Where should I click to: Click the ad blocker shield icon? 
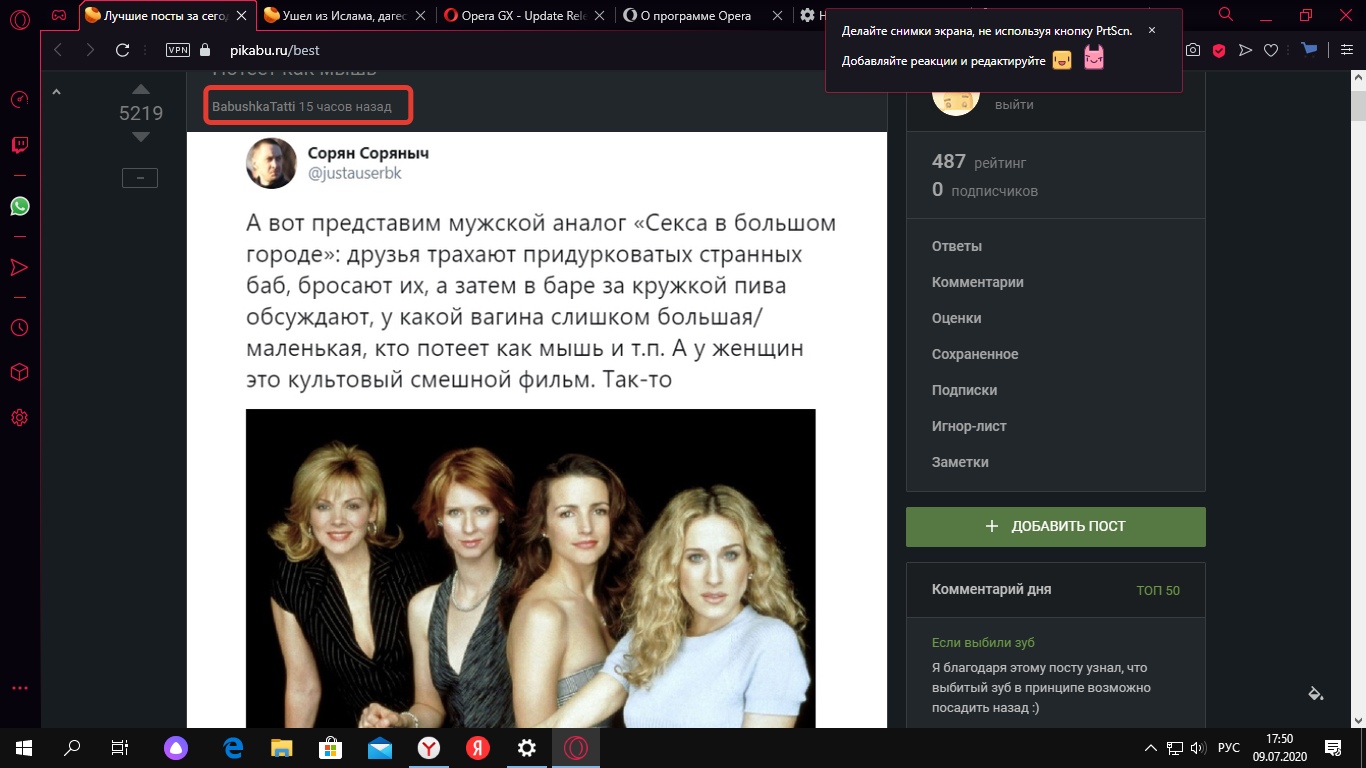click(1220, 50)
